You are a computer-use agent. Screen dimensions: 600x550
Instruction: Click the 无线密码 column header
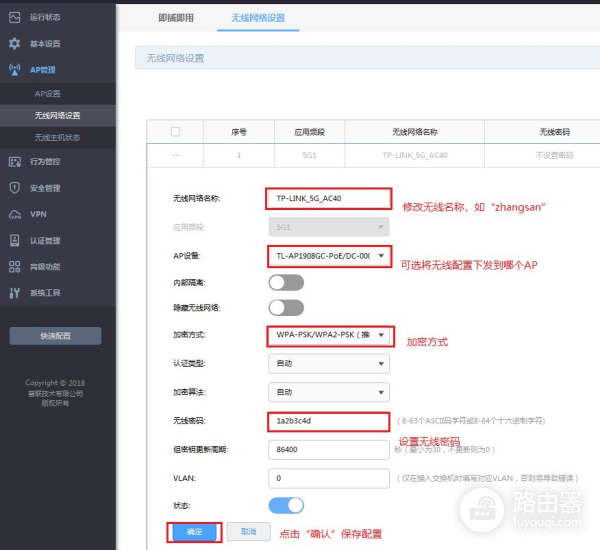554,132
